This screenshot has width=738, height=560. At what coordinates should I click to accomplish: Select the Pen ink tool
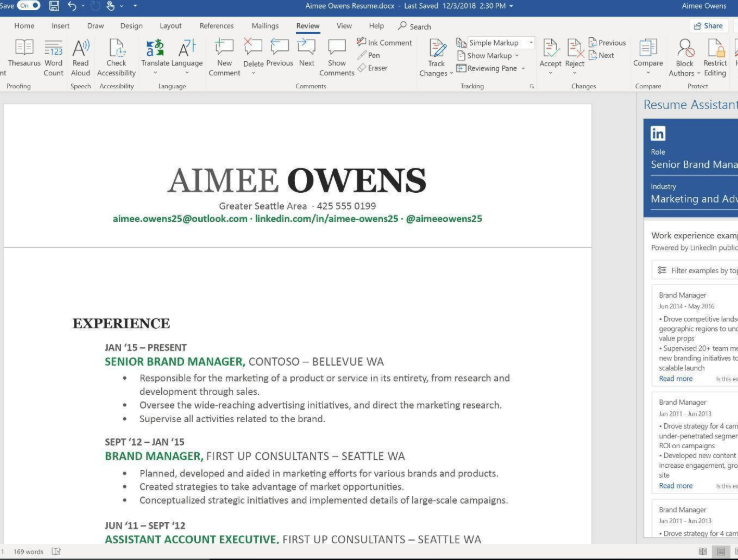(369, 55)
